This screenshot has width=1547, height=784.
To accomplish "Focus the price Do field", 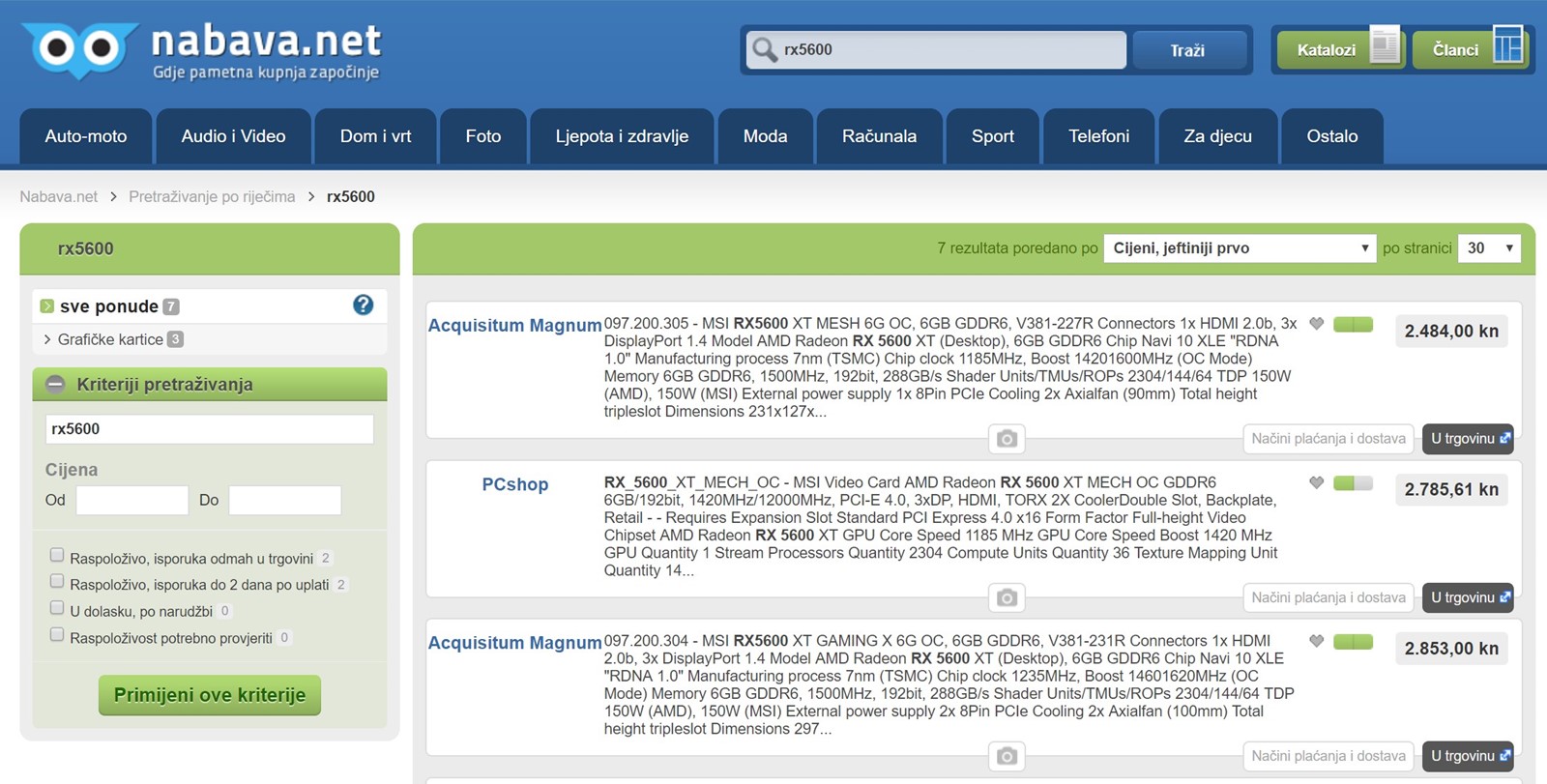I will pos(285,501).
